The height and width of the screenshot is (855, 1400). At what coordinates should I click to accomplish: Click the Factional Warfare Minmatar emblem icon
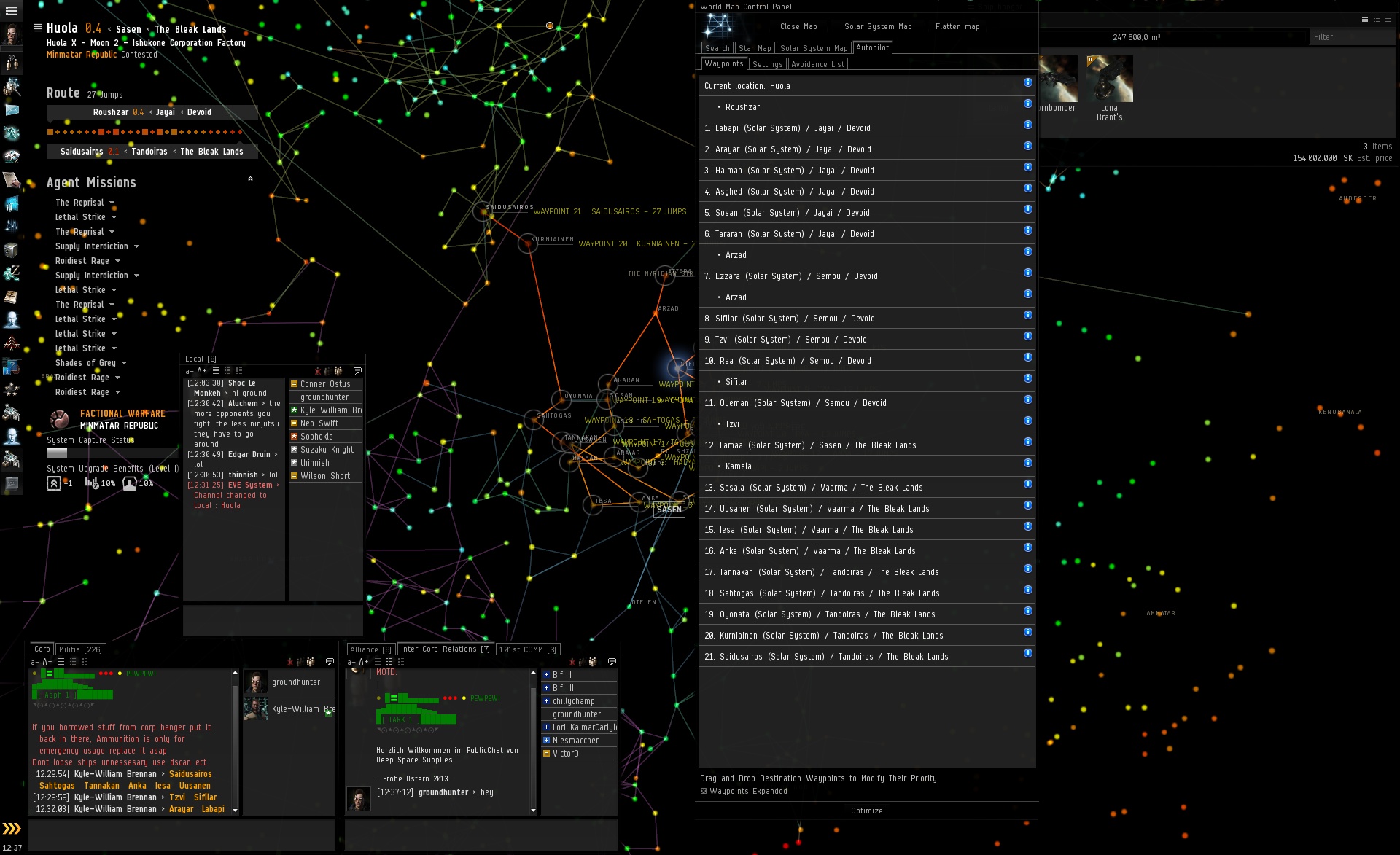point(59,418)
